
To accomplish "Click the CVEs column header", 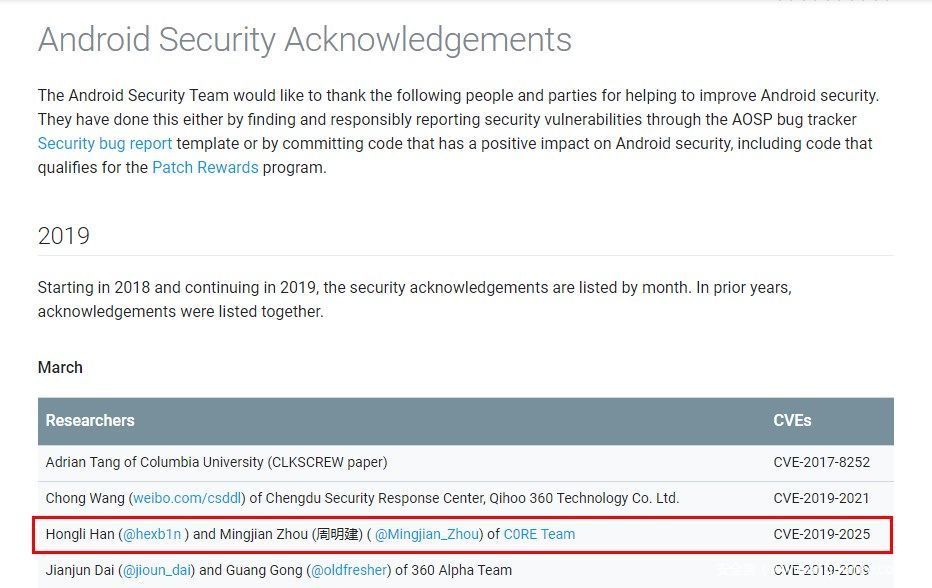I will 792,420.
